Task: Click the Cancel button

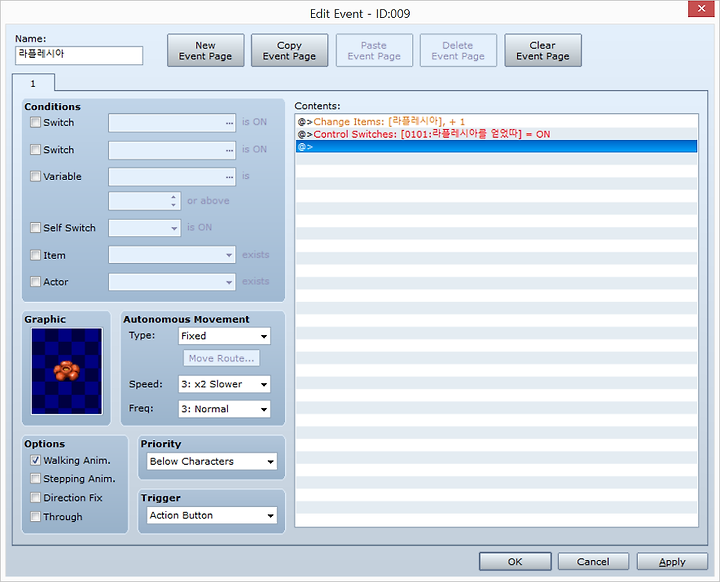Action: (593, 561)
